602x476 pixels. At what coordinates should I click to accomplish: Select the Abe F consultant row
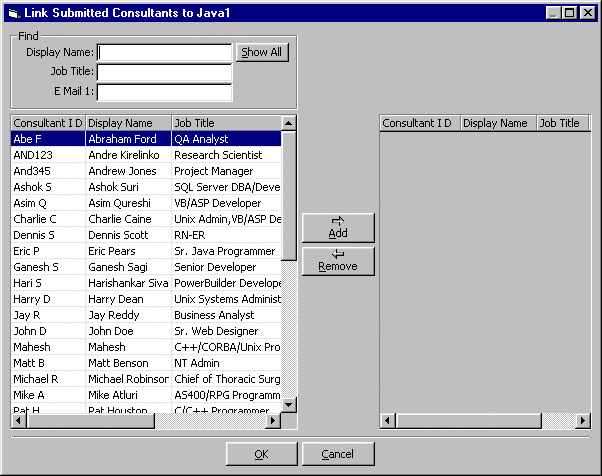coord(146,139)
